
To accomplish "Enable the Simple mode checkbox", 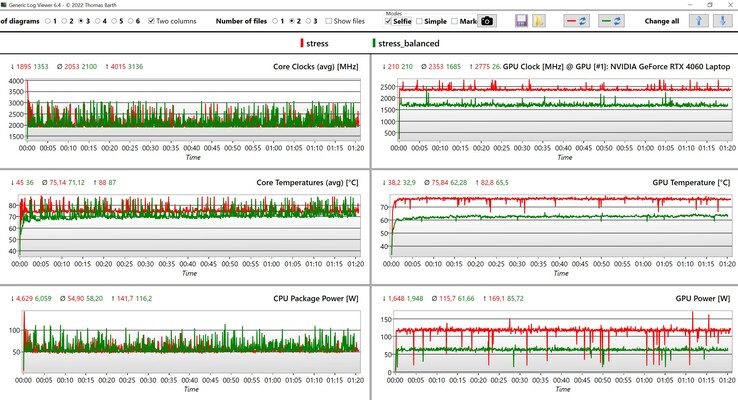I will point(419,21).
